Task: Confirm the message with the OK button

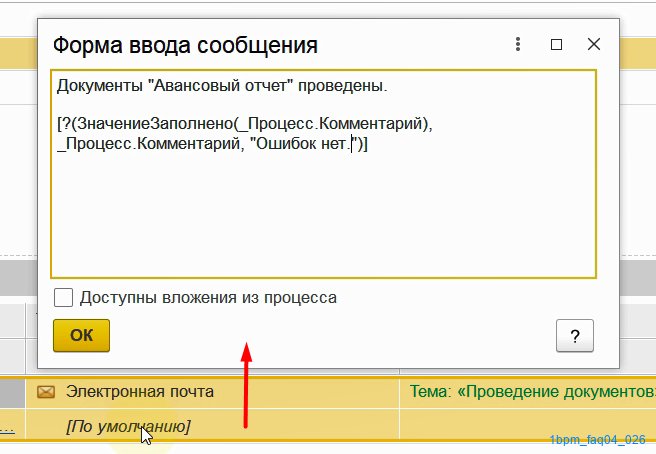Action: coord(82,336)
